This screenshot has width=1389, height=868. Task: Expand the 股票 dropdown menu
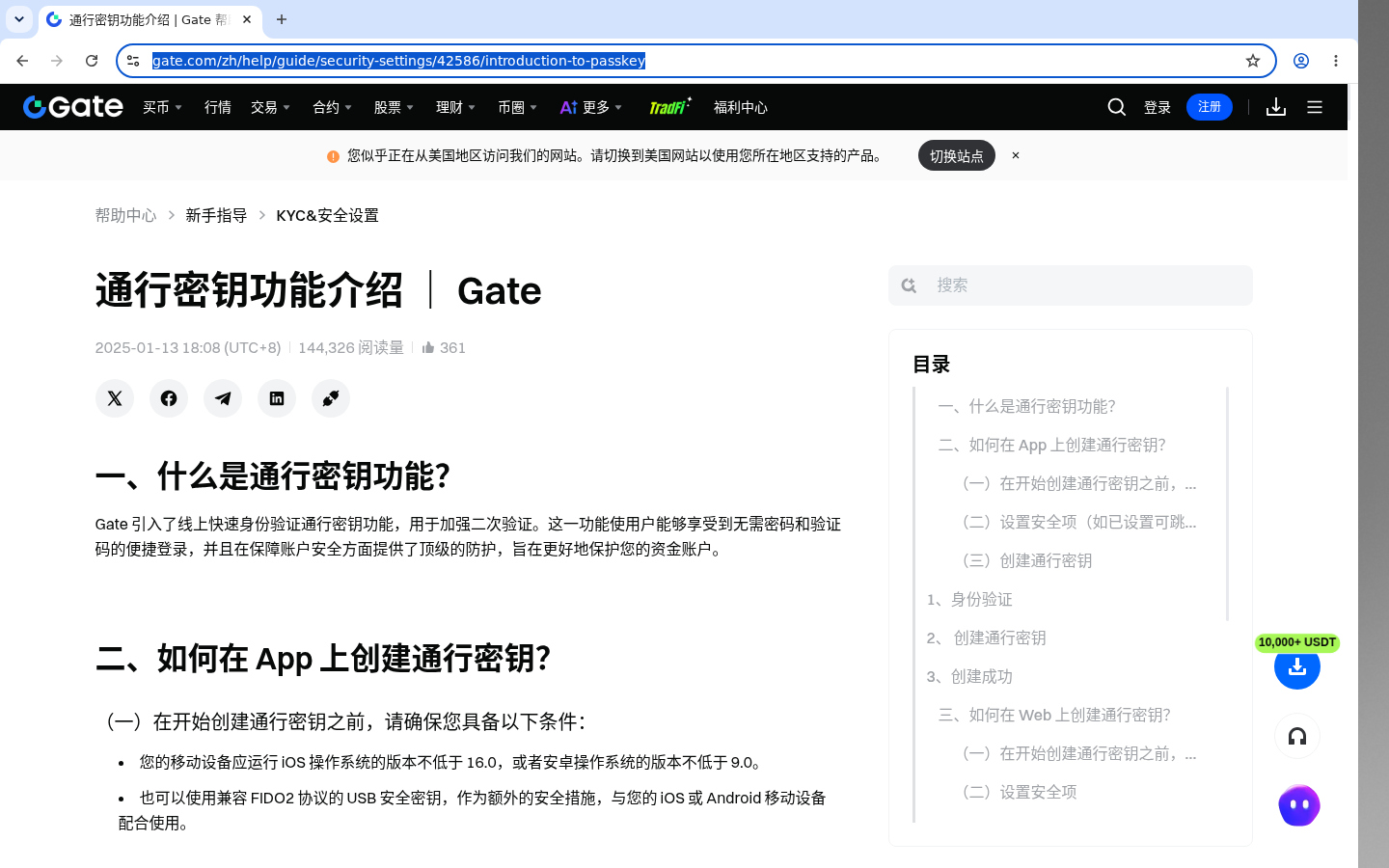[x=395, y=107]
